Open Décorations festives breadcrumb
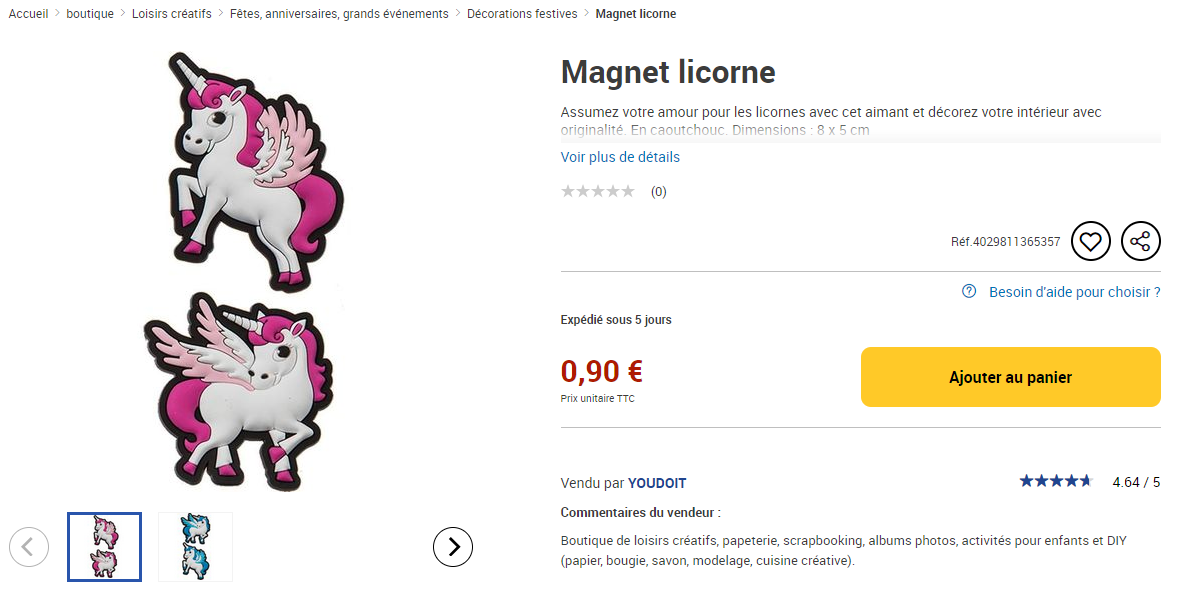Viewport: 1180px width, 593px height. tap(522, 14)
